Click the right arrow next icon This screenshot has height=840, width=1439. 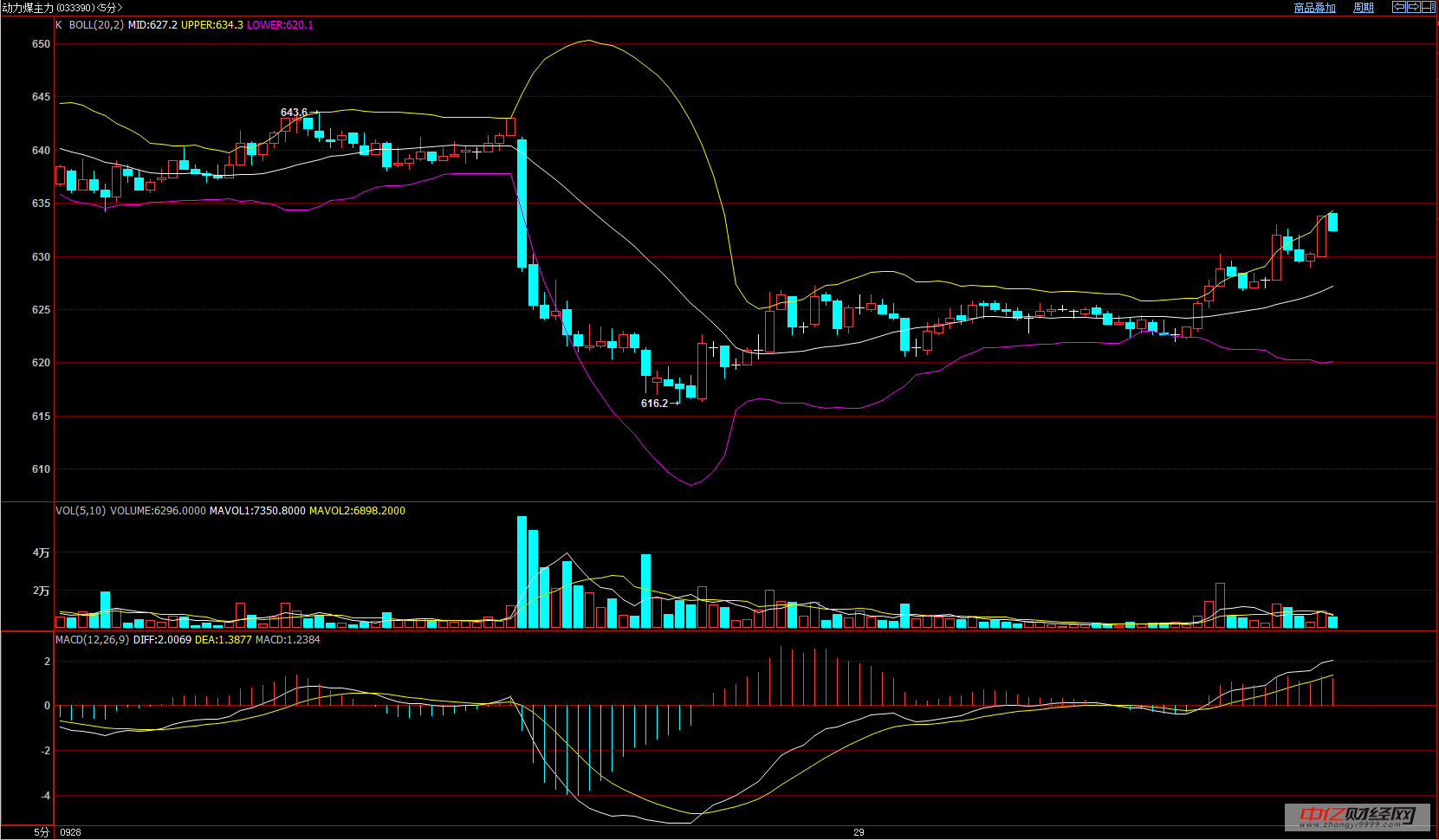(1414, 7)
